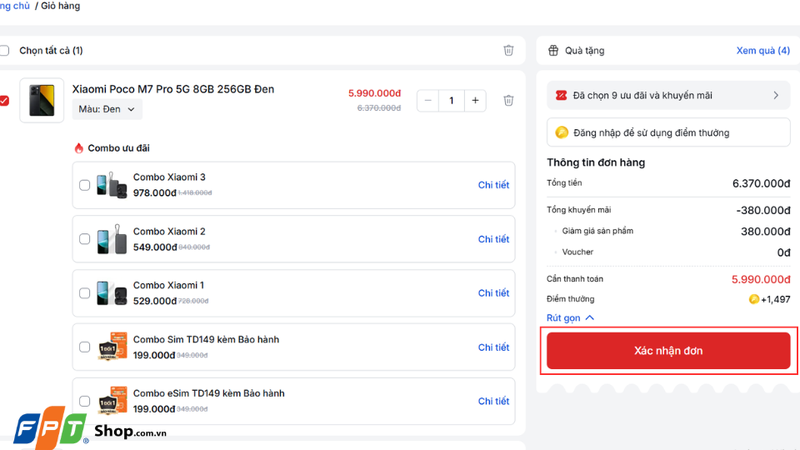The image size is (800, 450).
Task: Click the Voucher value 0đ
Action: pyautogui.click(x=784, y=253)
